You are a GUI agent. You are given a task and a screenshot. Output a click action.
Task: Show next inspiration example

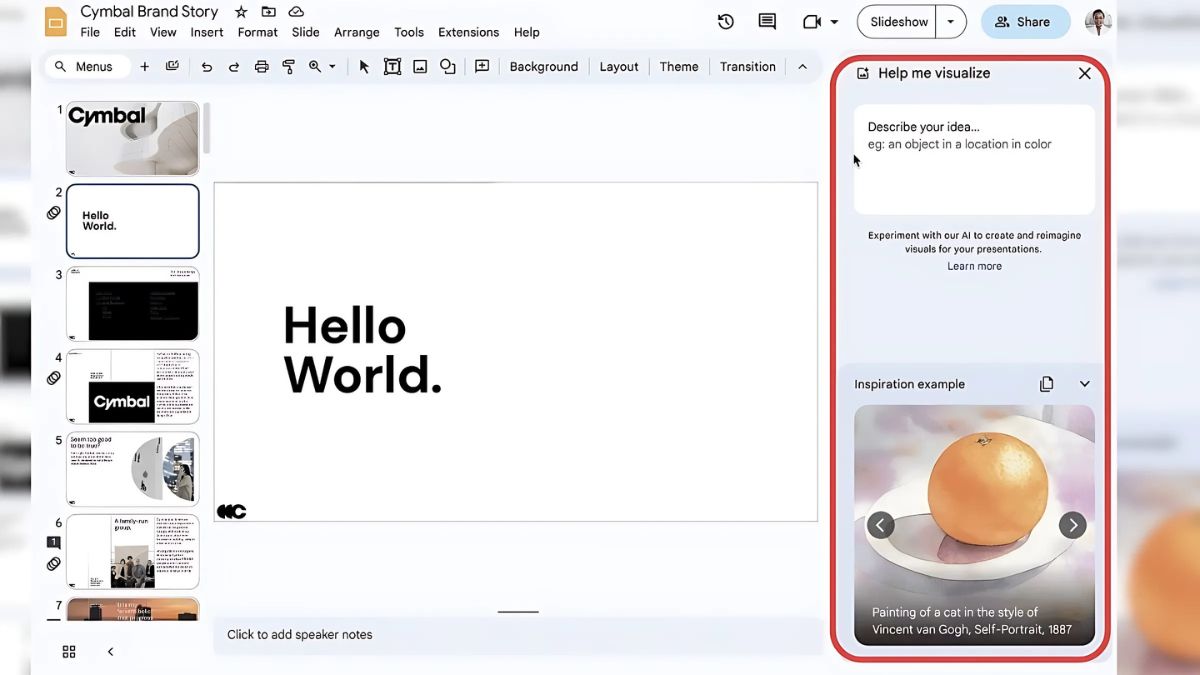(1072, 525)
